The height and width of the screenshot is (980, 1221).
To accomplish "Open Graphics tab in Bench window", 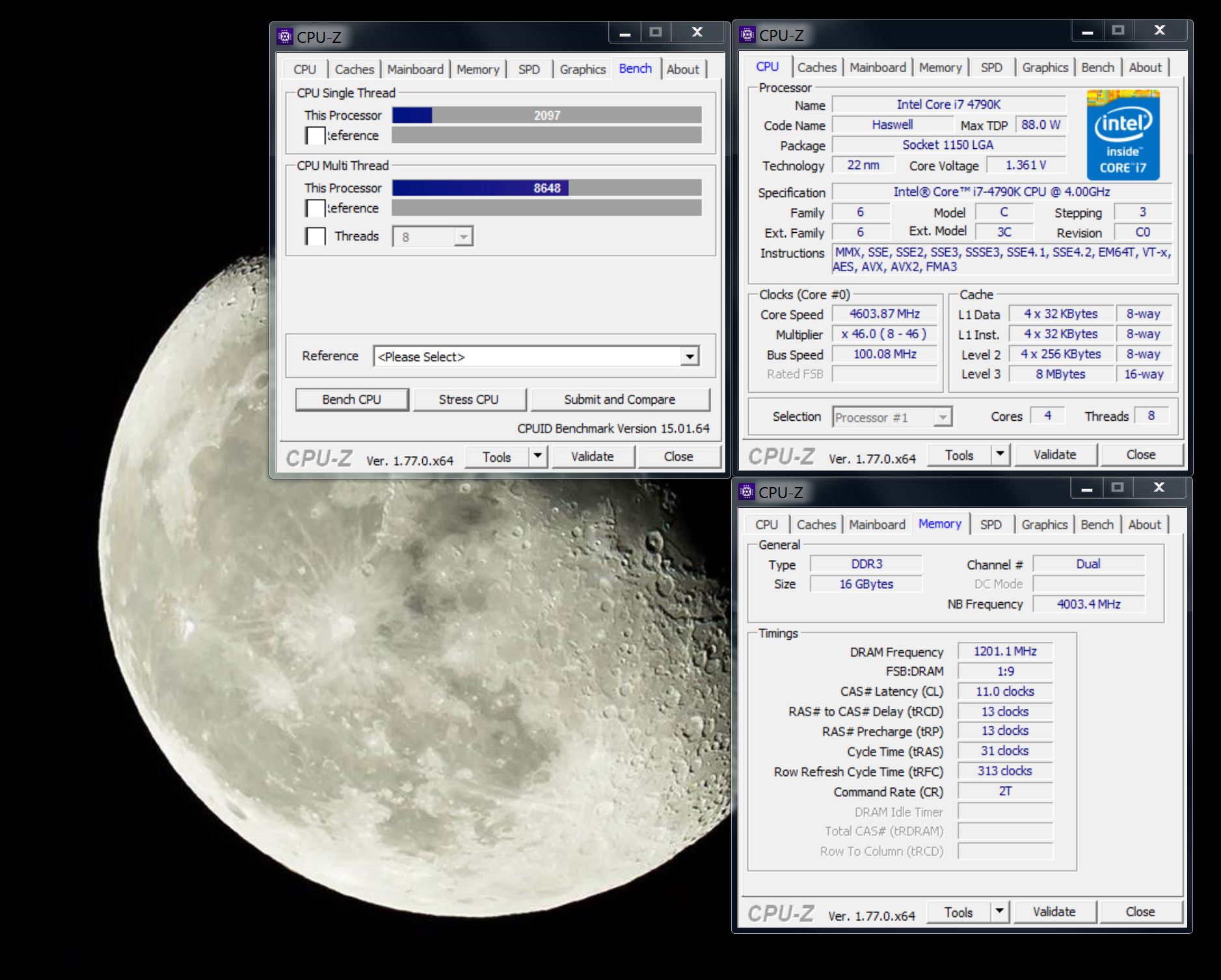I will click(x=583, y=70).
